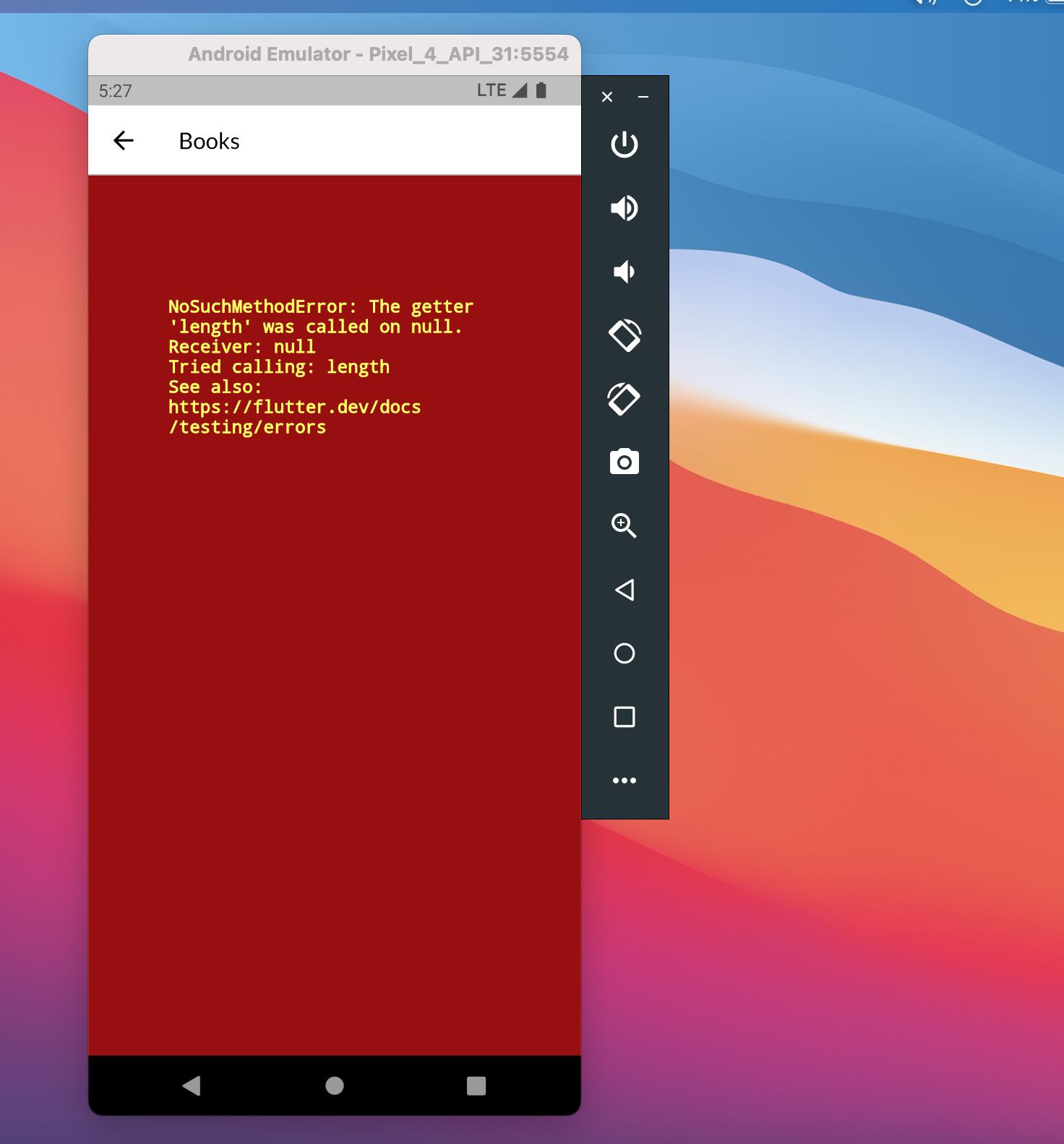Open extended controls via three dots
1064x1144 pixels.
coord(625,780)
